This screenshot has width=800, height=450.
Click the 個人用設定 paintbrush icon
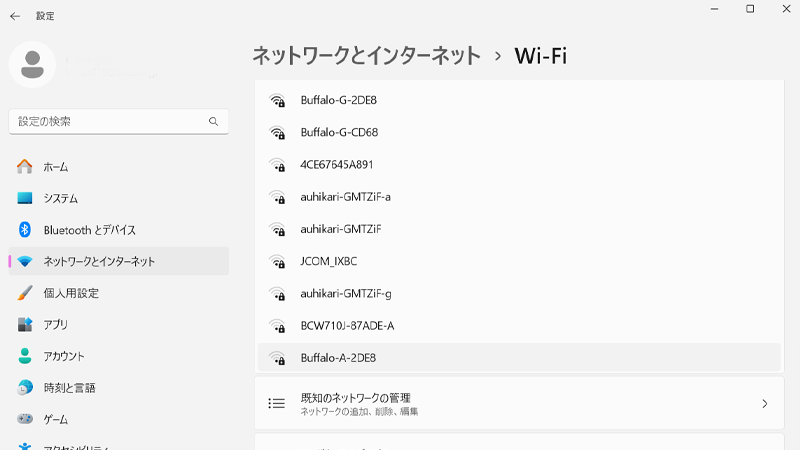coord(24,293)
